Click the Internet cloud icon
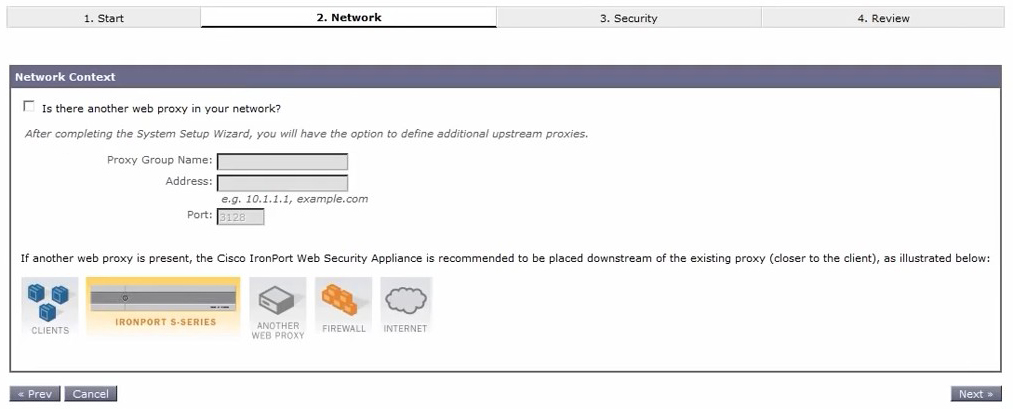The width and height of the screenshot is (1013, 409). (x=405, y=300)
